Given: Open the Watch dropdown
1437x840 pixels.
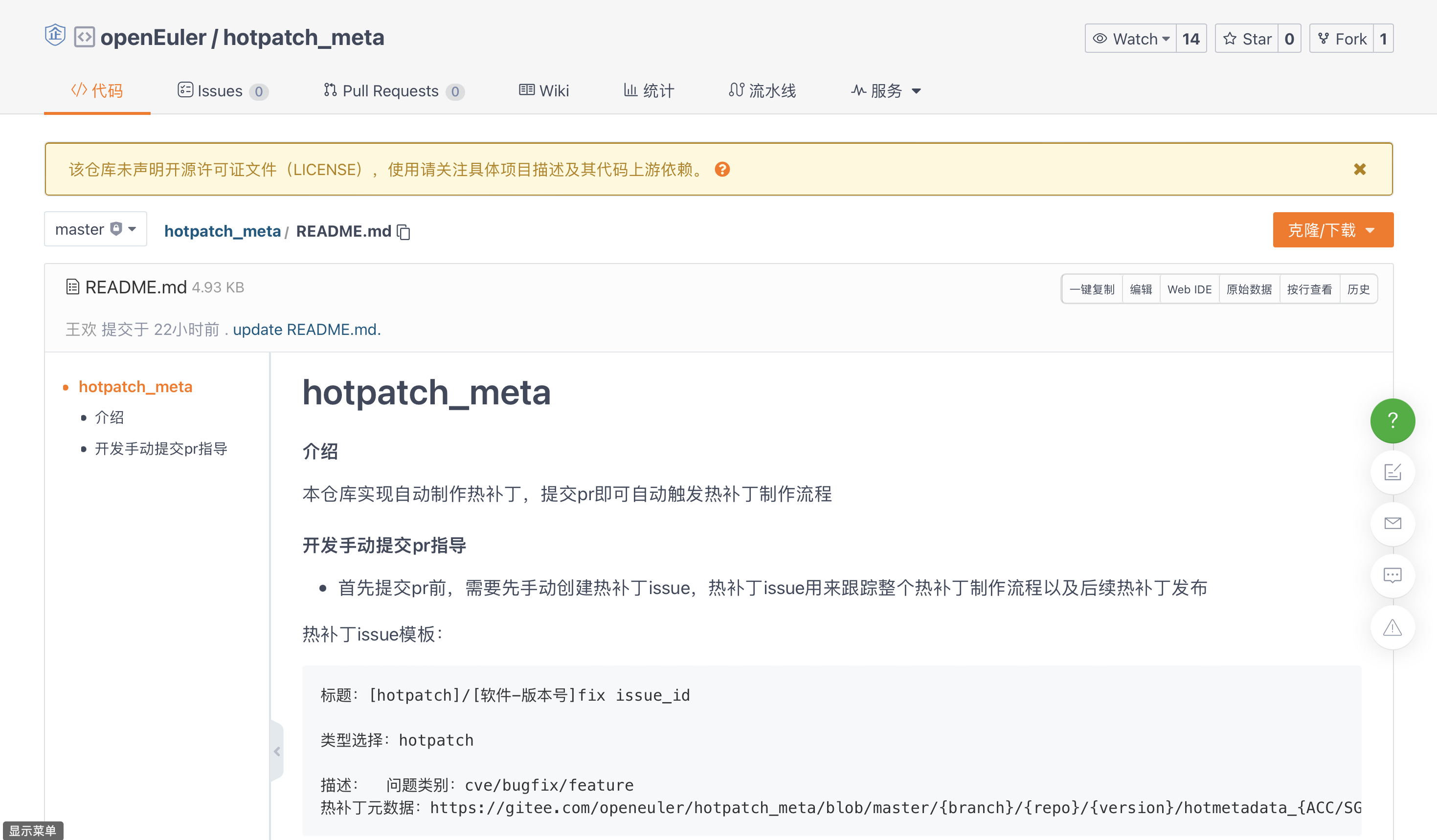Looking at the screenshot, I should tap(1131, 39).
